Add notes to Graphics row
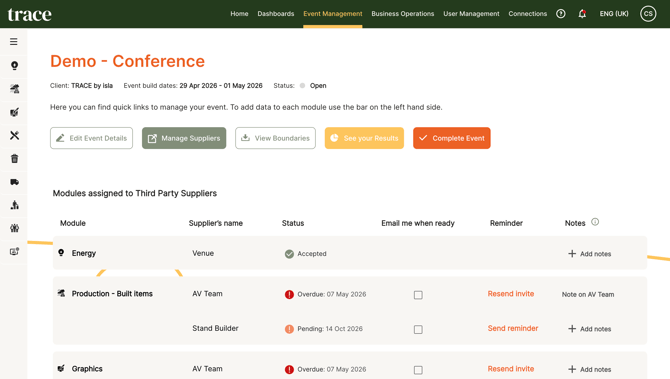 (x=589, y=370)
